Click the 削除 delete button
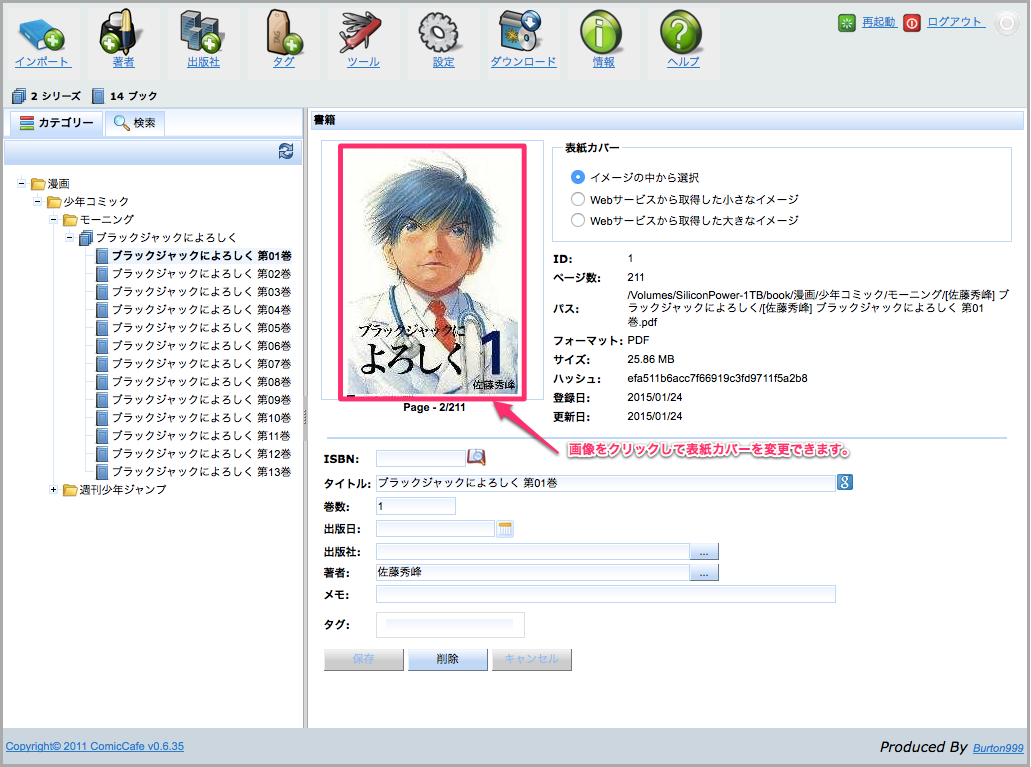The image size is (1031, 767). point(448,659)
